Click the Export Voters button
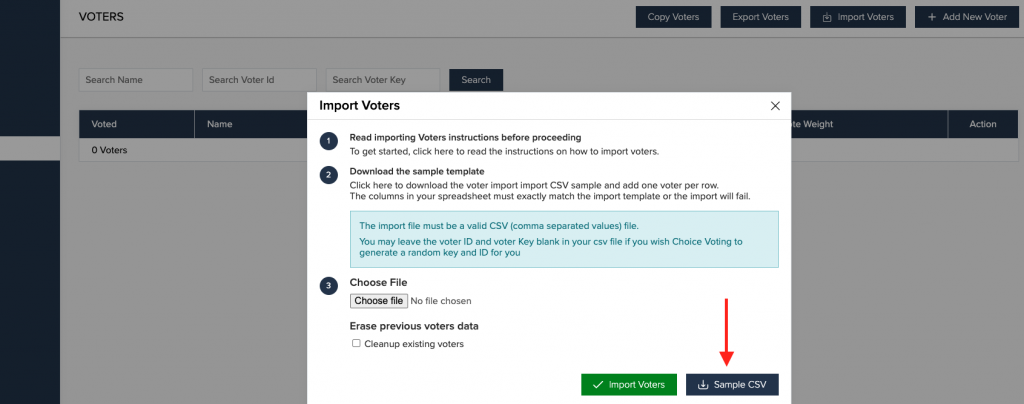 761,17
